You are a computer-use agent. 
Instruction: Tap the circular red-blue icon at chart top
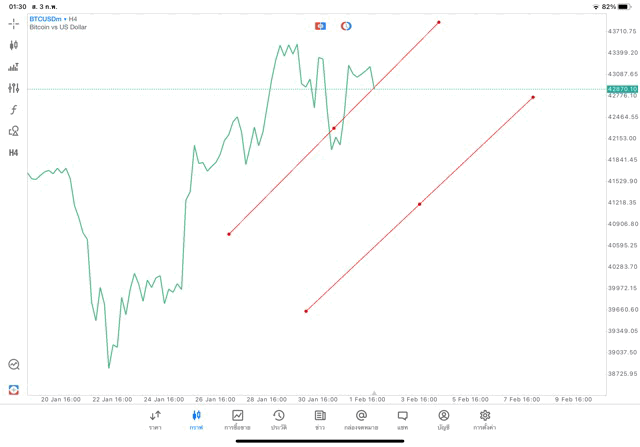click(x=346, y=25)
